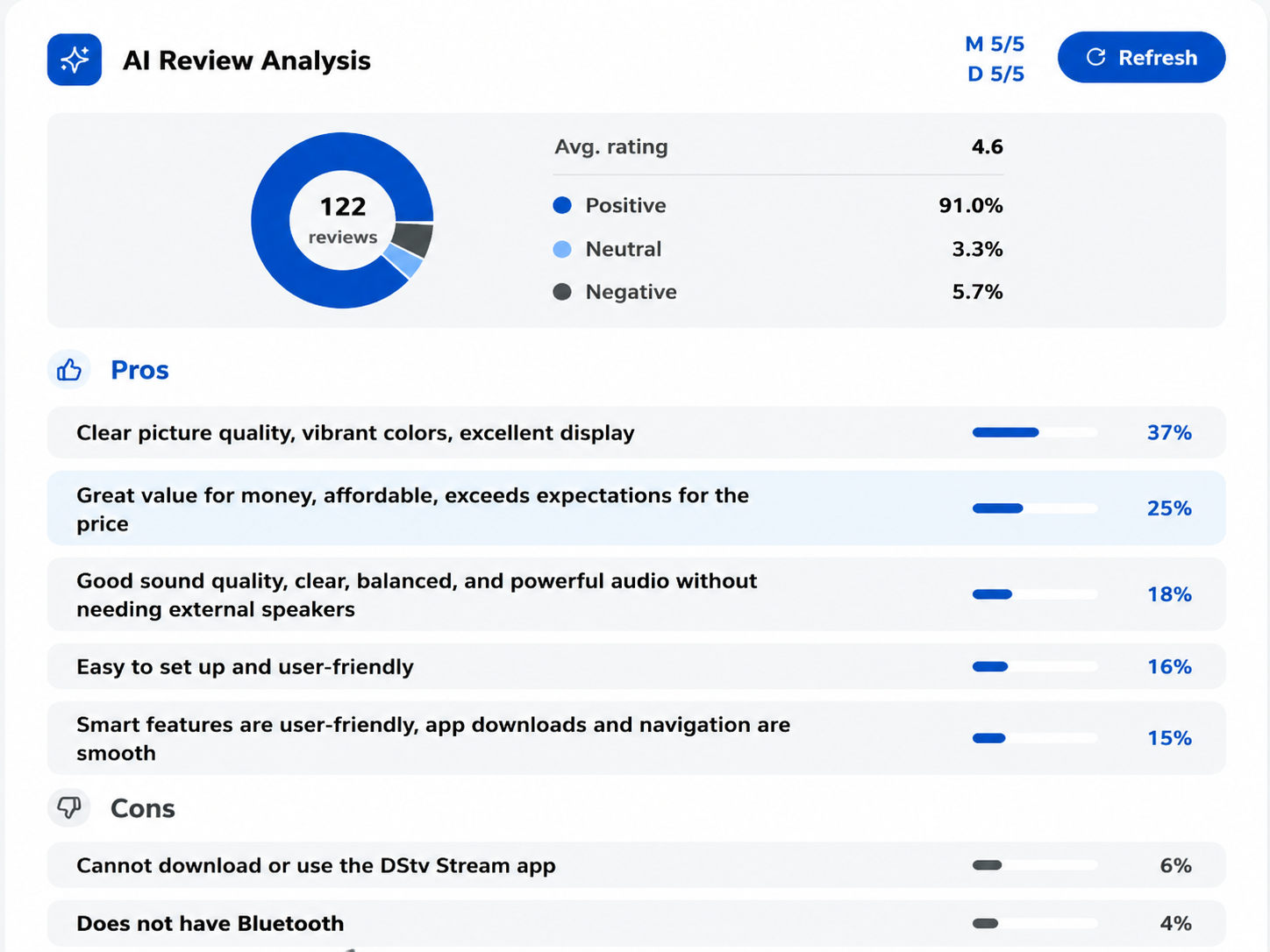Click the 15% percentage label
Image resolution: width=1270 pixels, height=952 pixels.
click(1169, 738)
